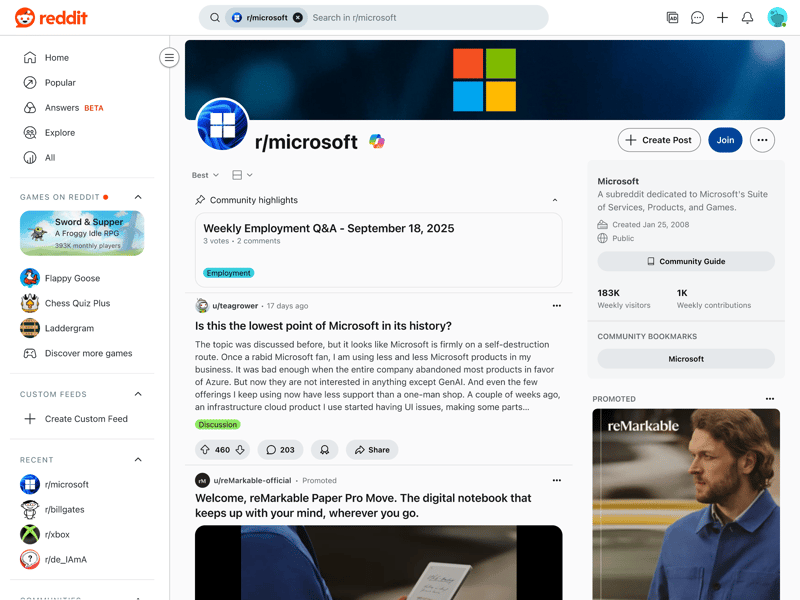Collapse the Games on Reddit section
The height and width of the screenshot is (600, 800).
[138, 197]
